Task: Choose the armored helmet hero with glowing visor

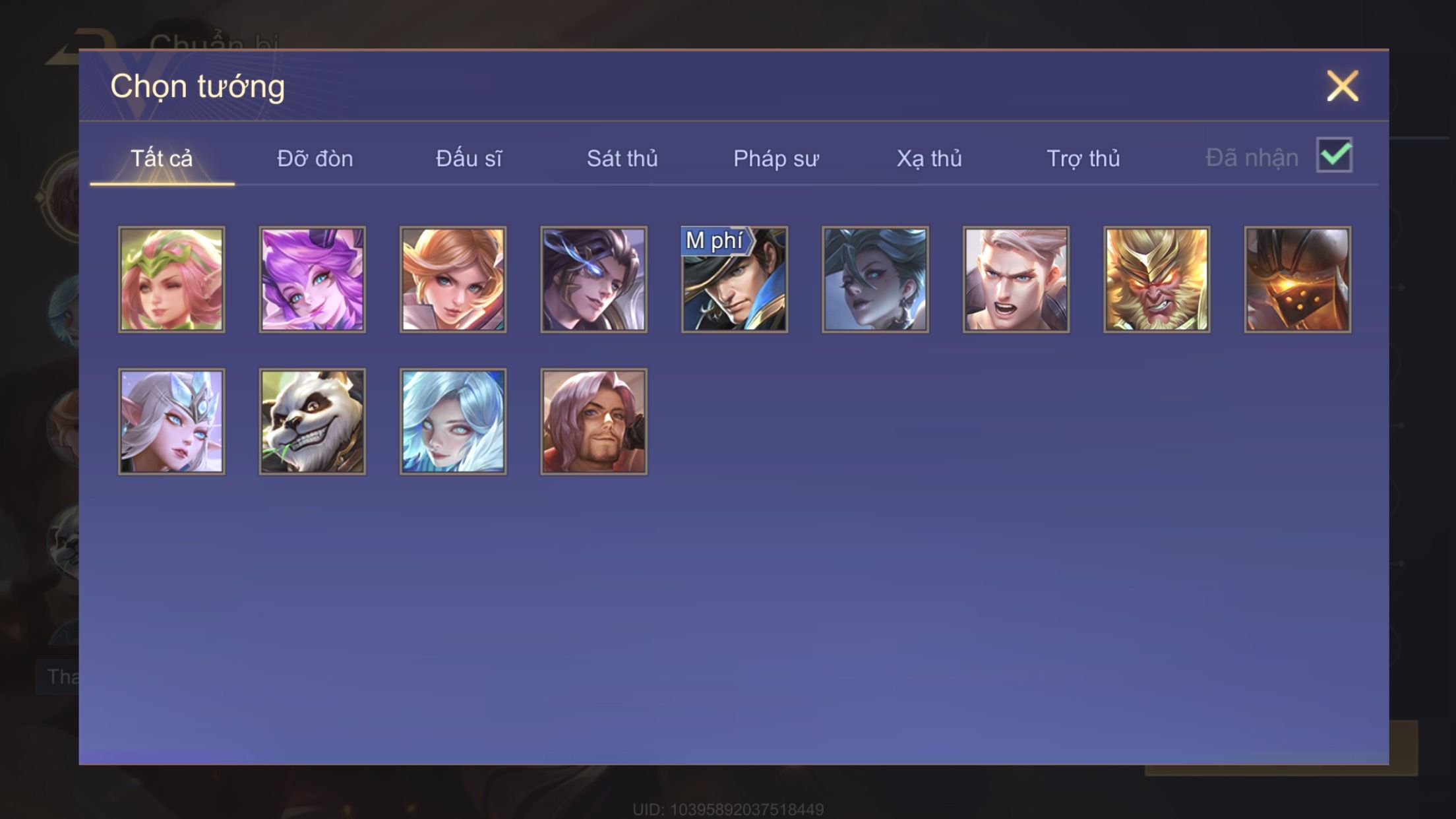Action: (x=1298, y=280)
